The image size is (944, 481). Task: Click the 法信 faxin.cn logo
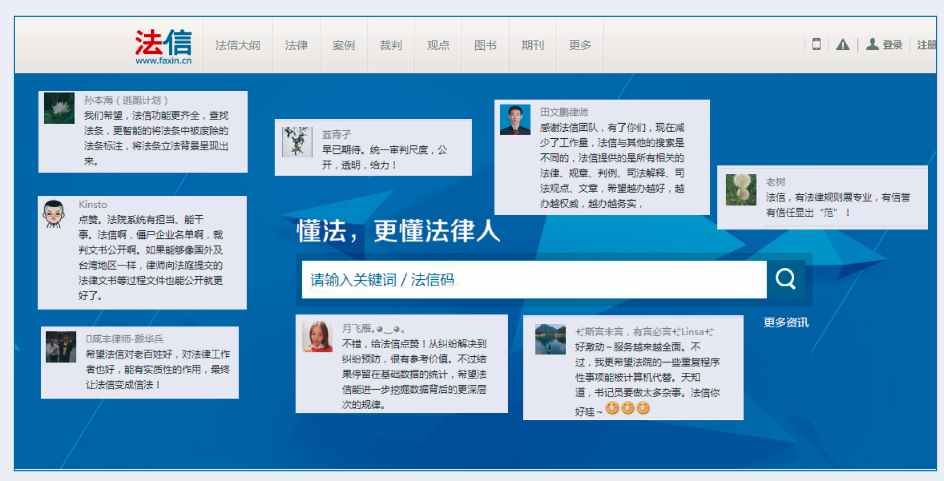point(163,46)
